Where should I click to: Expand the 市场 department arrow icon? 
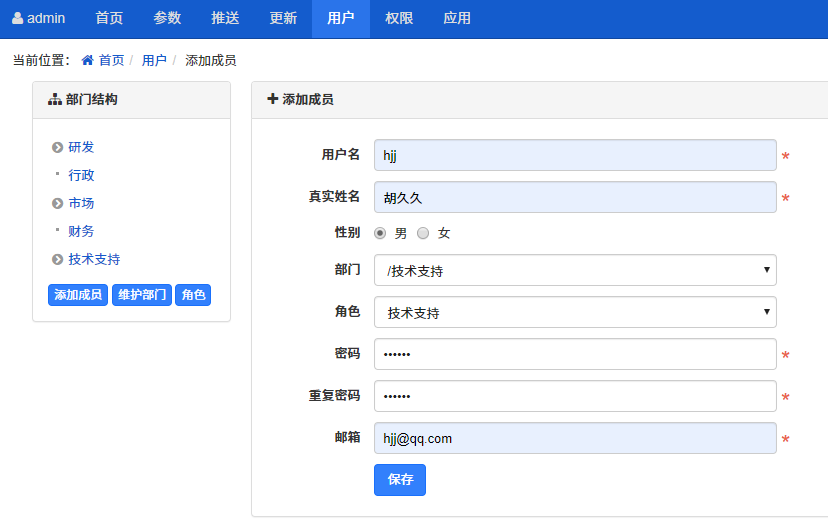point(58,204)
